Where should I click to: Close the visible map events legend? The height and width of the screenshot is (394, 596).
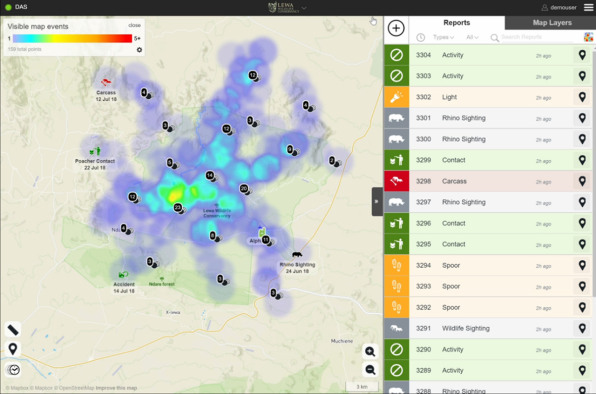point(134,25)
